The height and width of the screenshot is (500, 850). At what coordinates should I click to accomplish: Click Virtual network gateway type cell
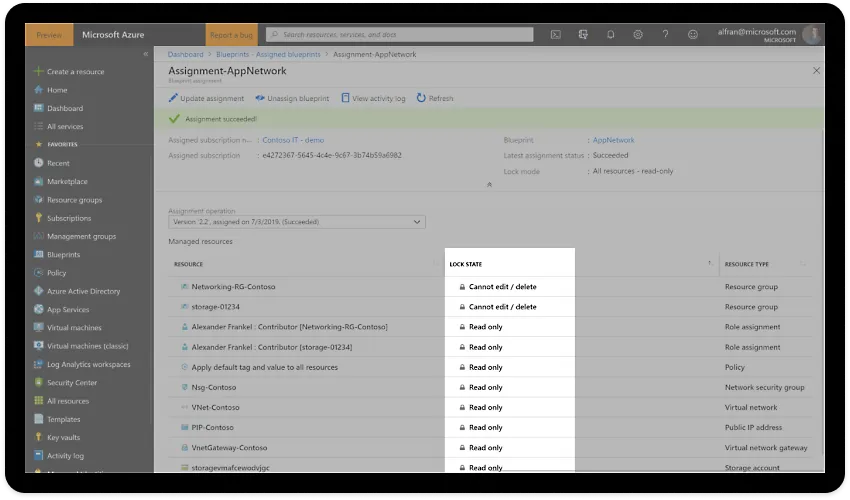click(x=765, y=448)
